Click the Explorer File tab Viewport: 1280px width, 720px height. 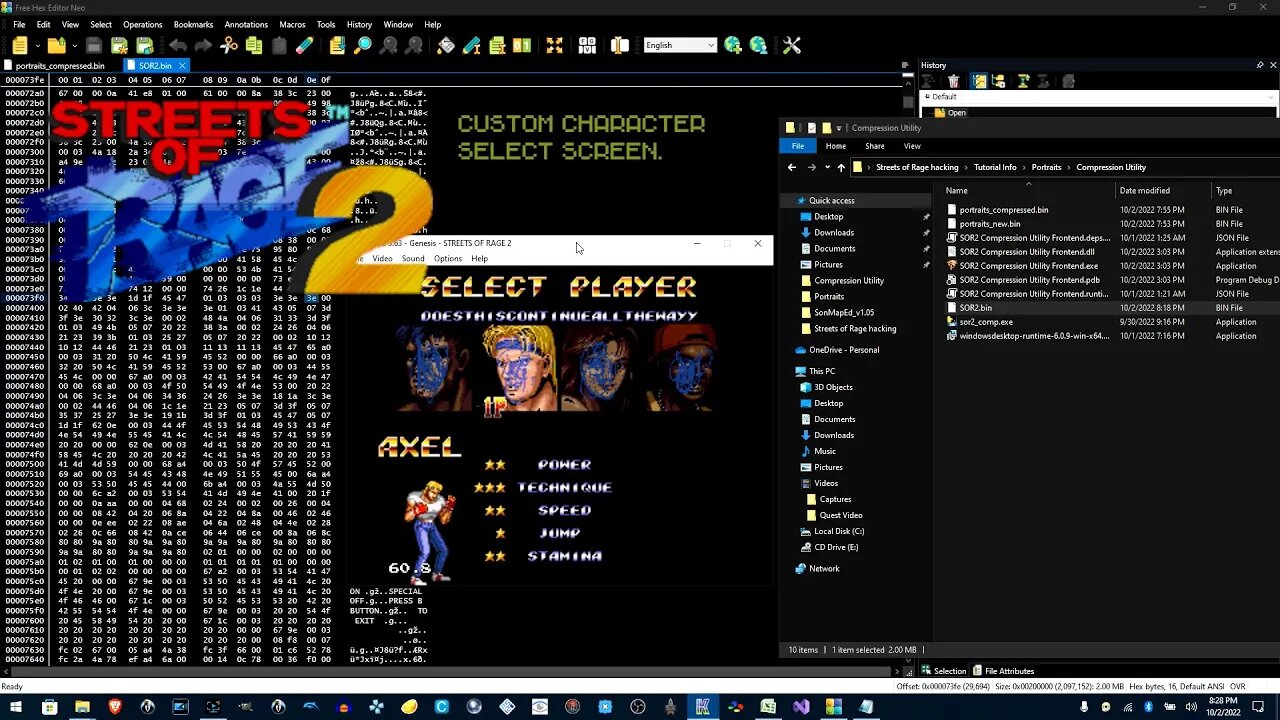point(798,146)
